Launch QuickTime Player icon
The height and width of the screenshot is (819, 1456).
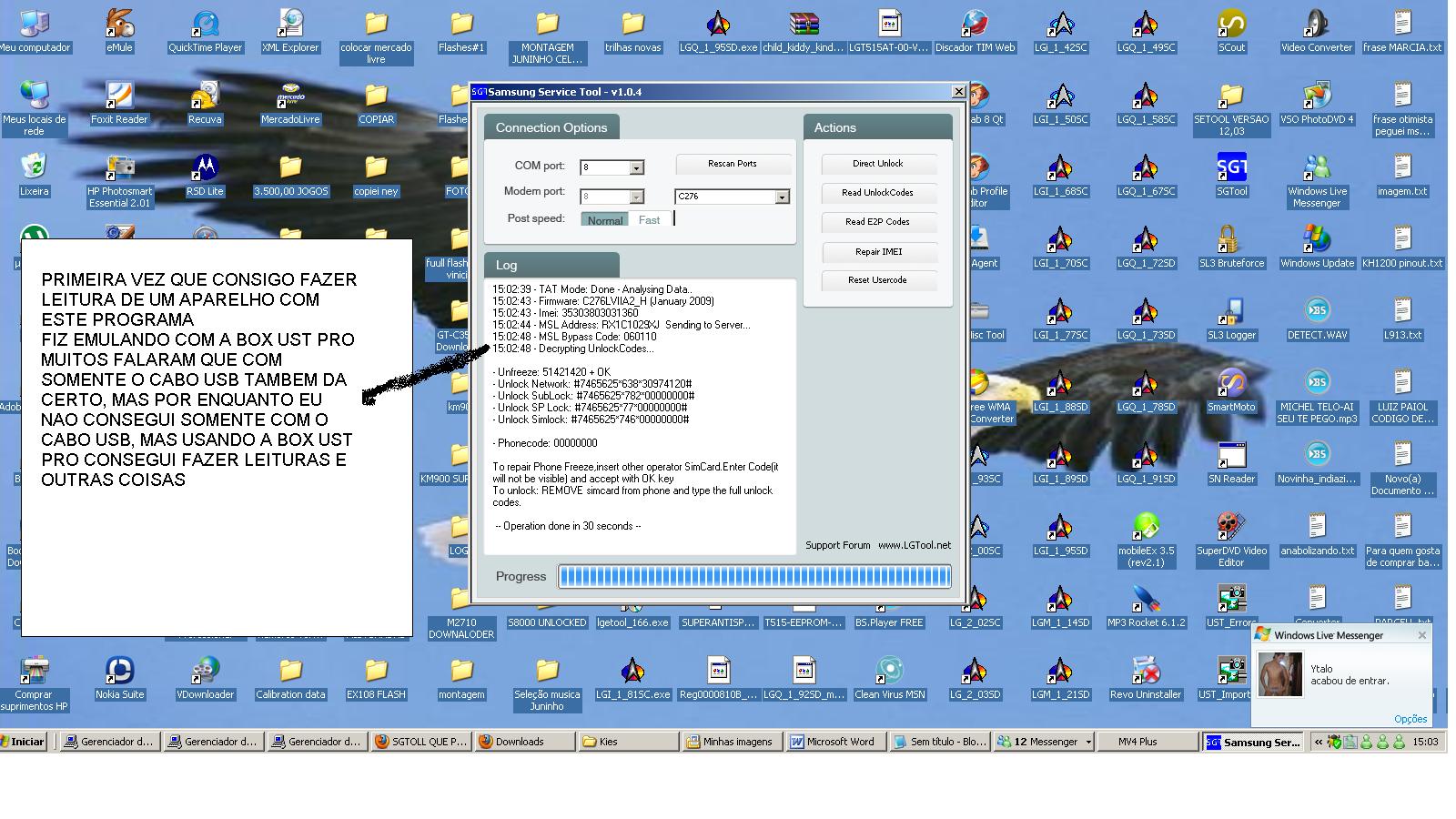pos(205,31)
